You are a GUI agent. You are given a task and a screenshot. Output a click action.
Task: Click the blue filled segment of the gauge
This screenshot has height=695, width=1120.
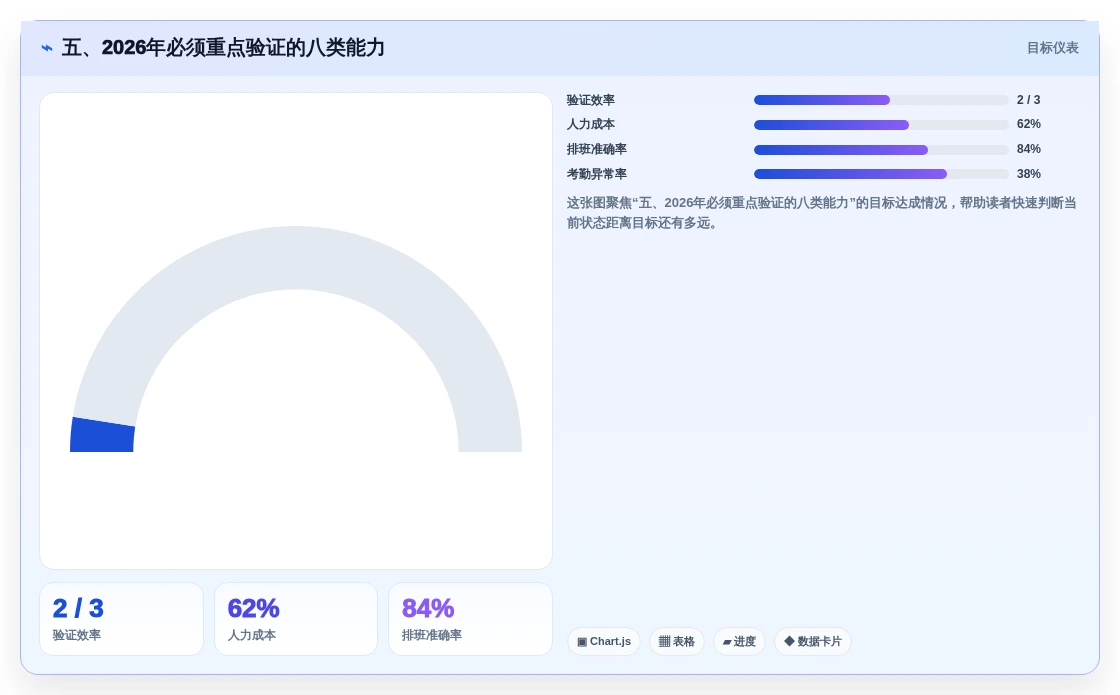click(x=102, y=436)
